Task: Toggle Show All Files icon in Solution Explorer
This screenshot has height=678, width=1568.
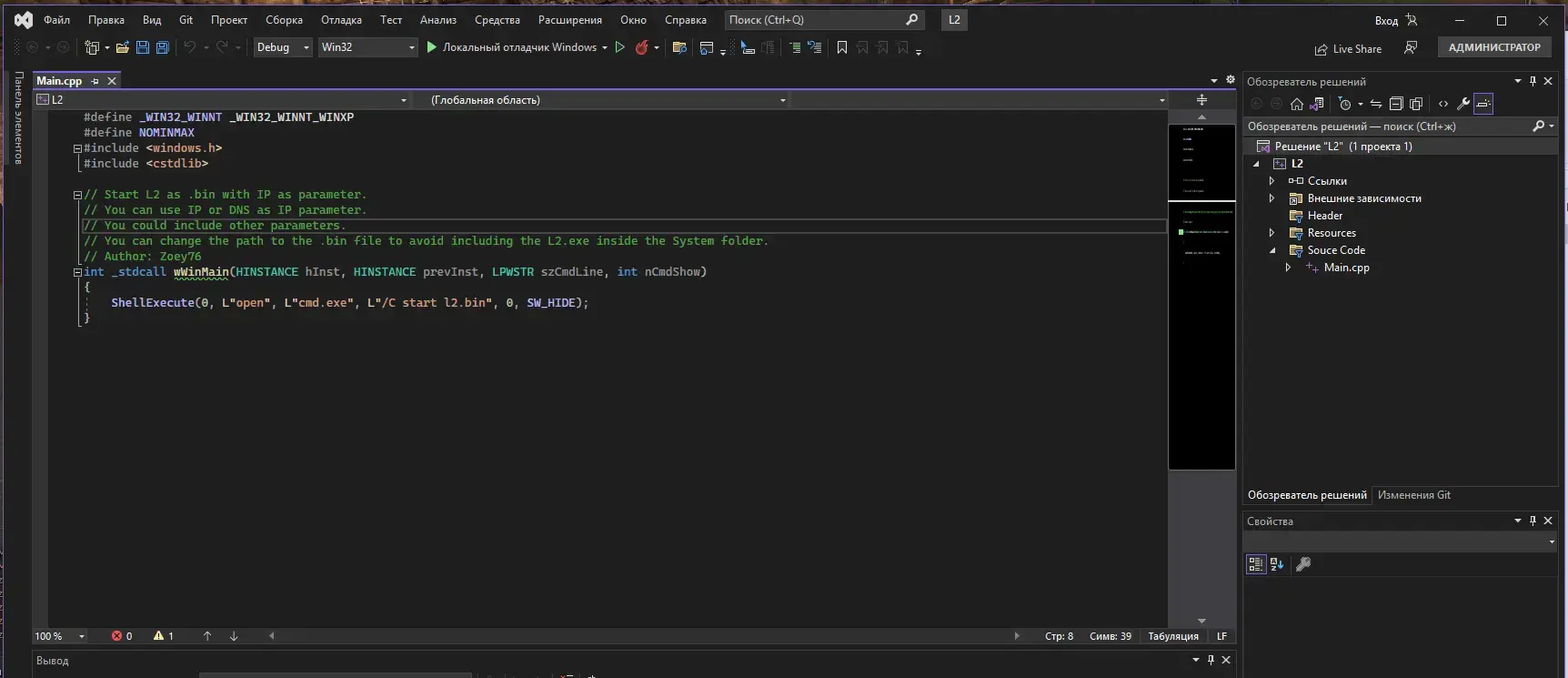Action: click(x=1416, y=104)
